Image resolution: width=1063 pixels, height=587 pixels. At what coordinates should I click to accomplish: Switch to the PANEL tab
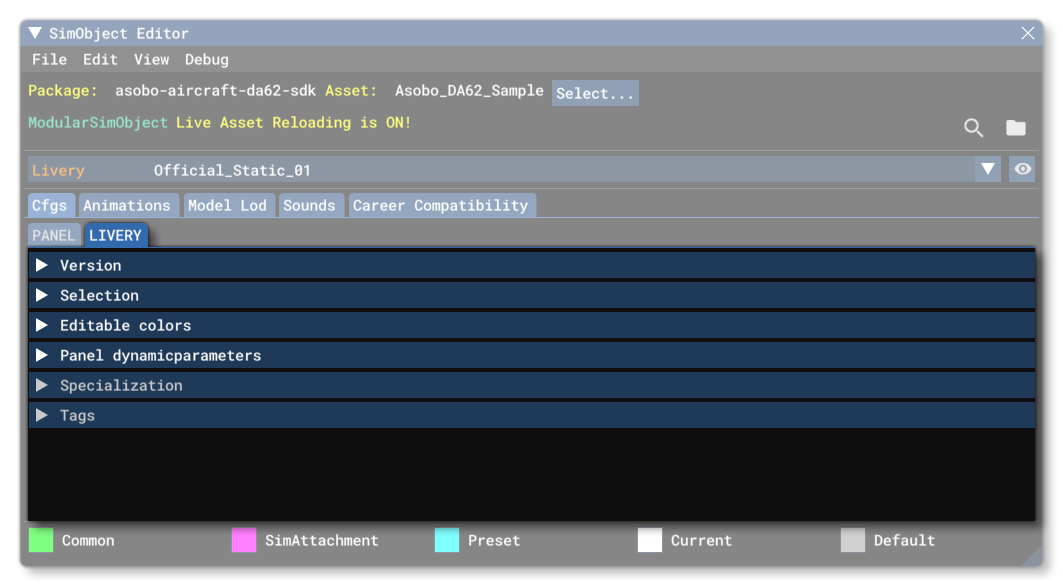53,235
